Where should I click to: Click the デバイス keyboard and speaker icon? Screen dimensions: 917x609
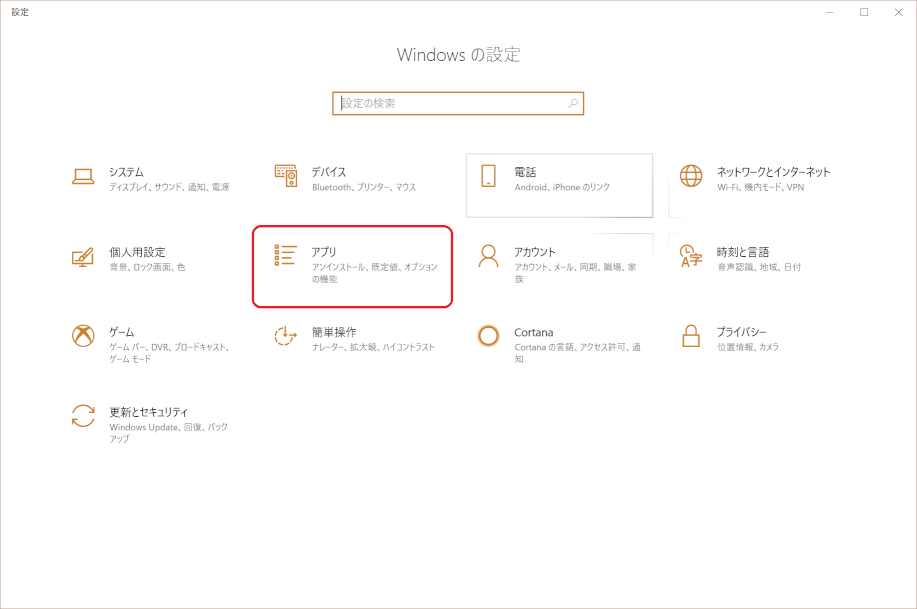[x=286, y=176]
